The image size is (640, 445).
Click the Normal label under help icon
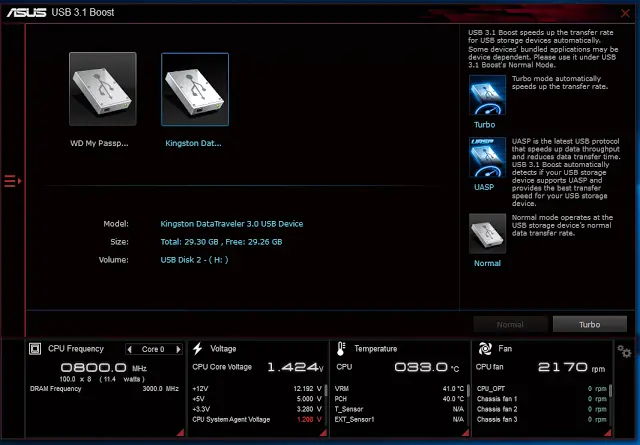pyautogui.click(x=487, y=263)
